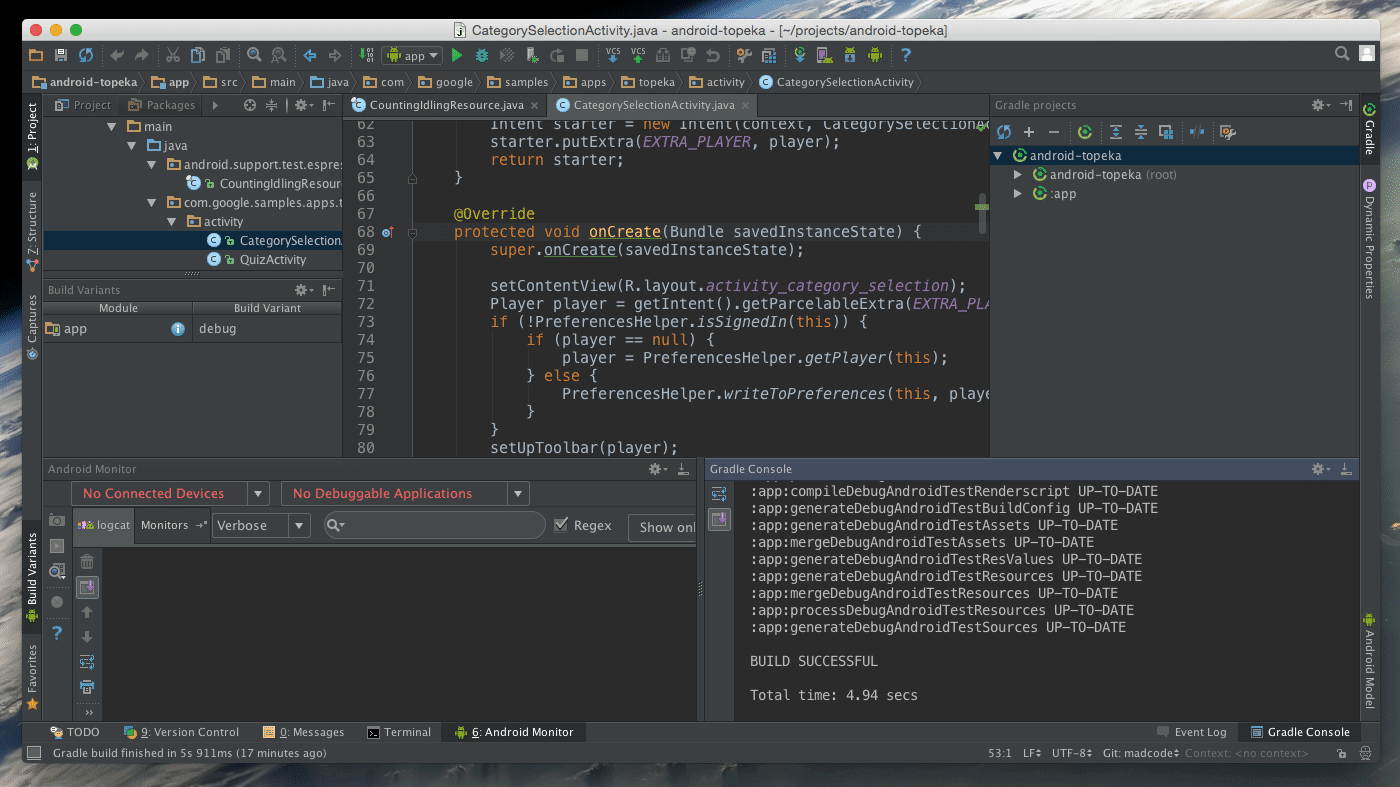This screenshot has width=1400, height=787.
Task: Click the Save All floppy disk icon
Action: tap(61, 56)
